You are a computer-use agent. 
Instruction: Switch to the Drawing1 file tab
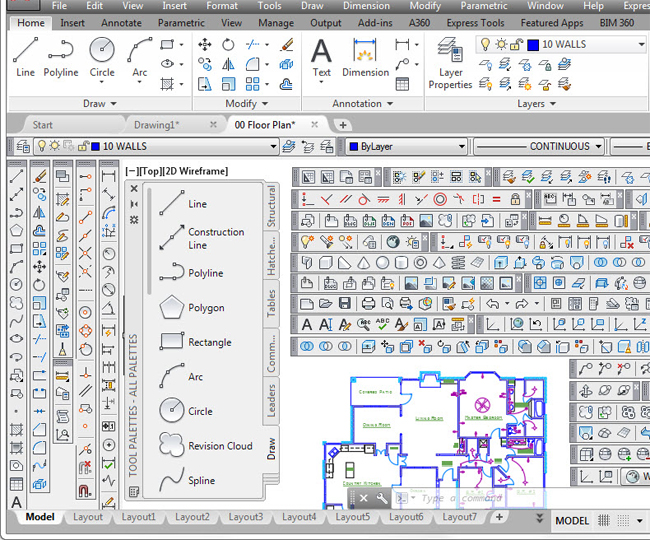[x=157, y=125]
